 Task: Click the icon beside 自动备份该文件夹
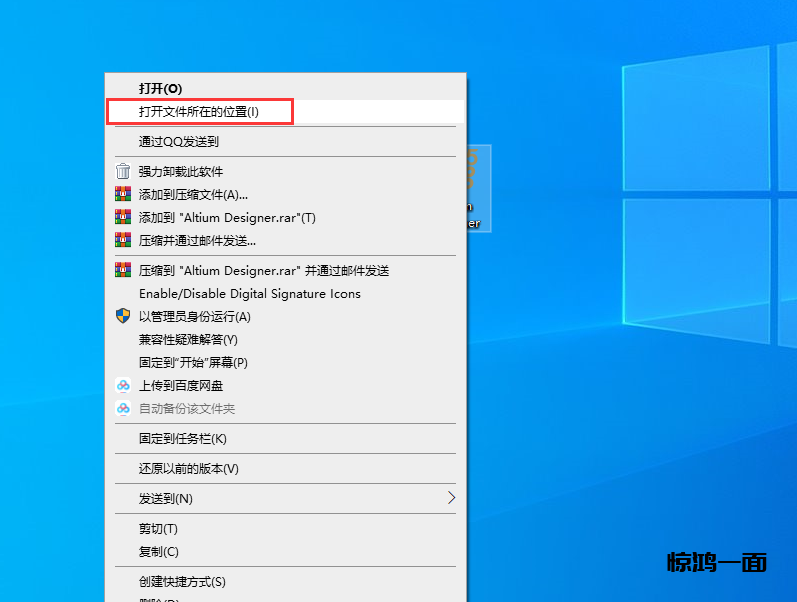coord(123,408)
